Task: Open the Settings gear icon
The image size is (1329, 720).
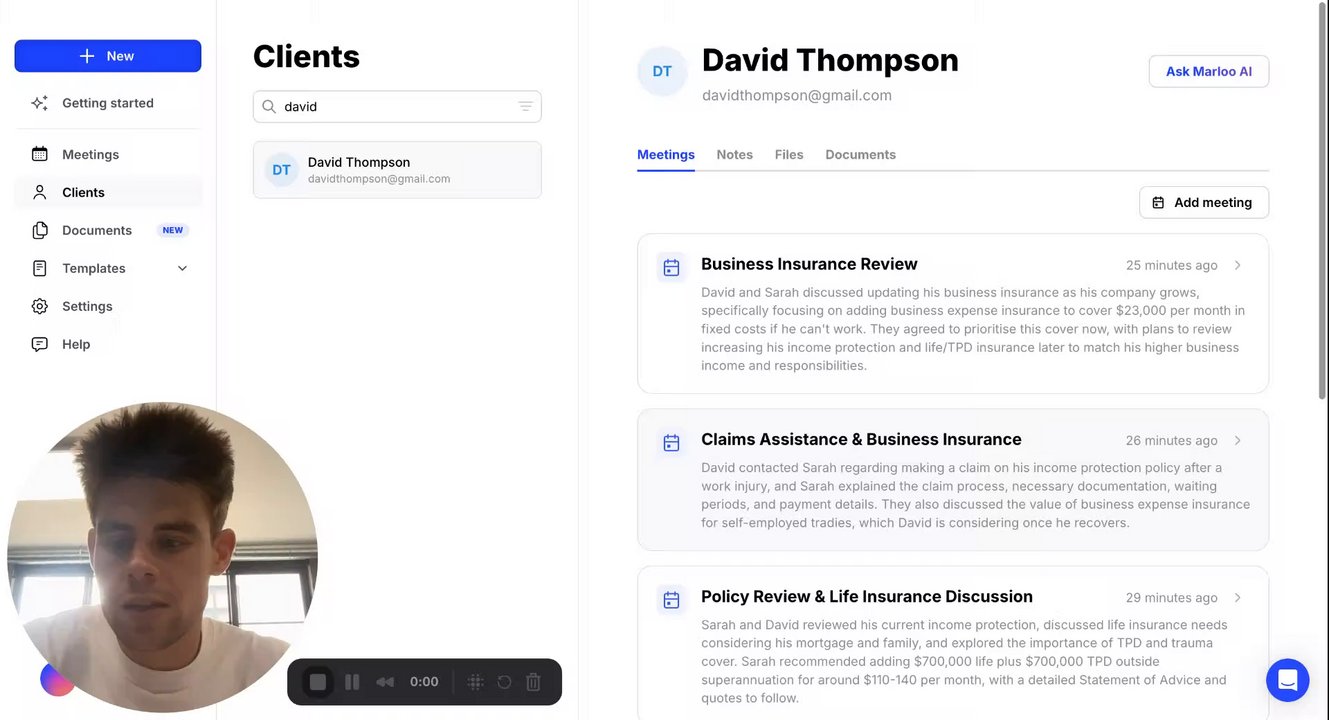Action: pyautogui.click(x=40, y=306)
